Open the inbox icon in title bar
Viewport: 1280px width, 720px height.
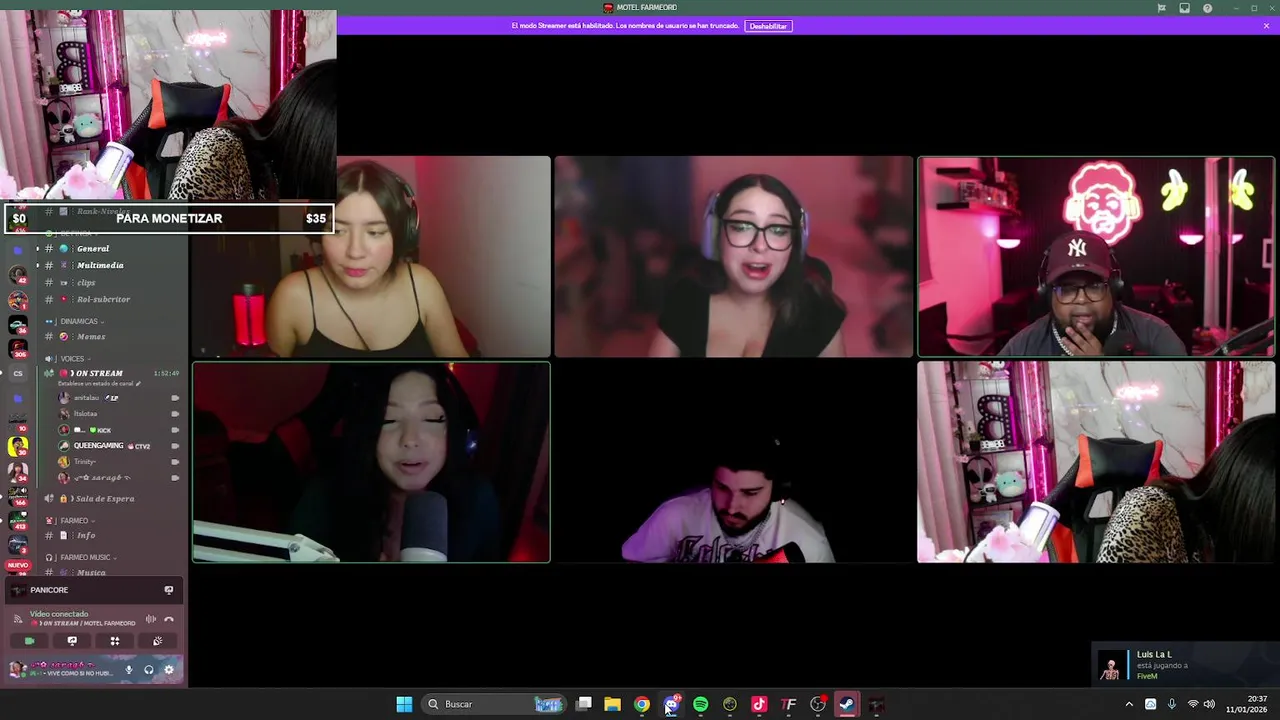(x=1185, y=8)
